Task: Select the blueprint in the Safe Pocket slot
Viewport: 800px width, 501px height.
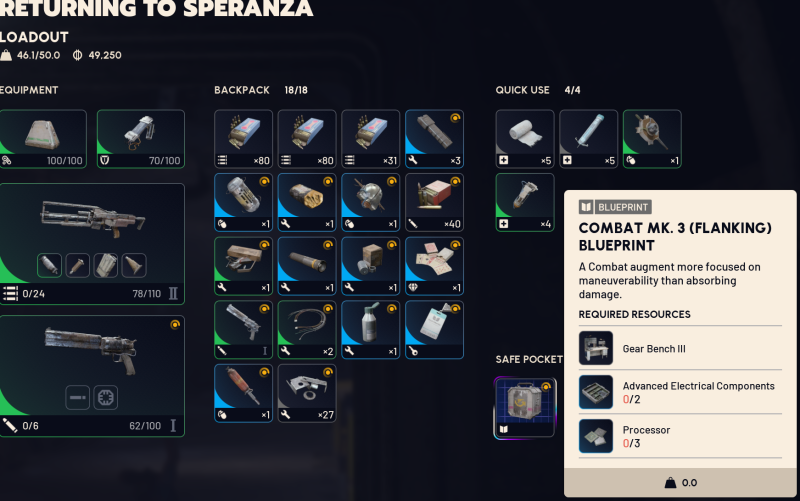Action: click(524, 407)
